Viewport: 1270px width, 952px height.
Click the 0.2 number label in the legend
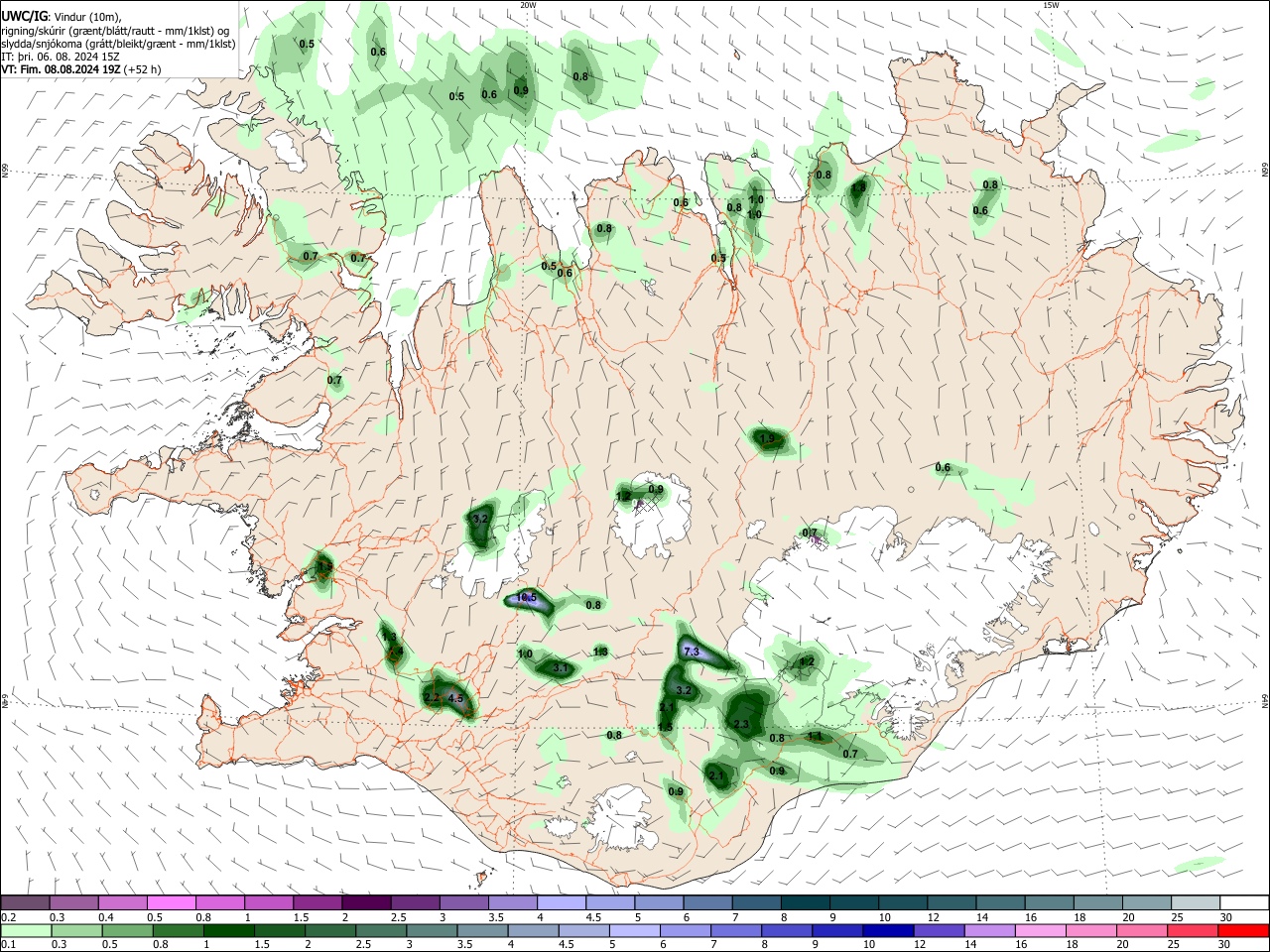coord(9,917)
